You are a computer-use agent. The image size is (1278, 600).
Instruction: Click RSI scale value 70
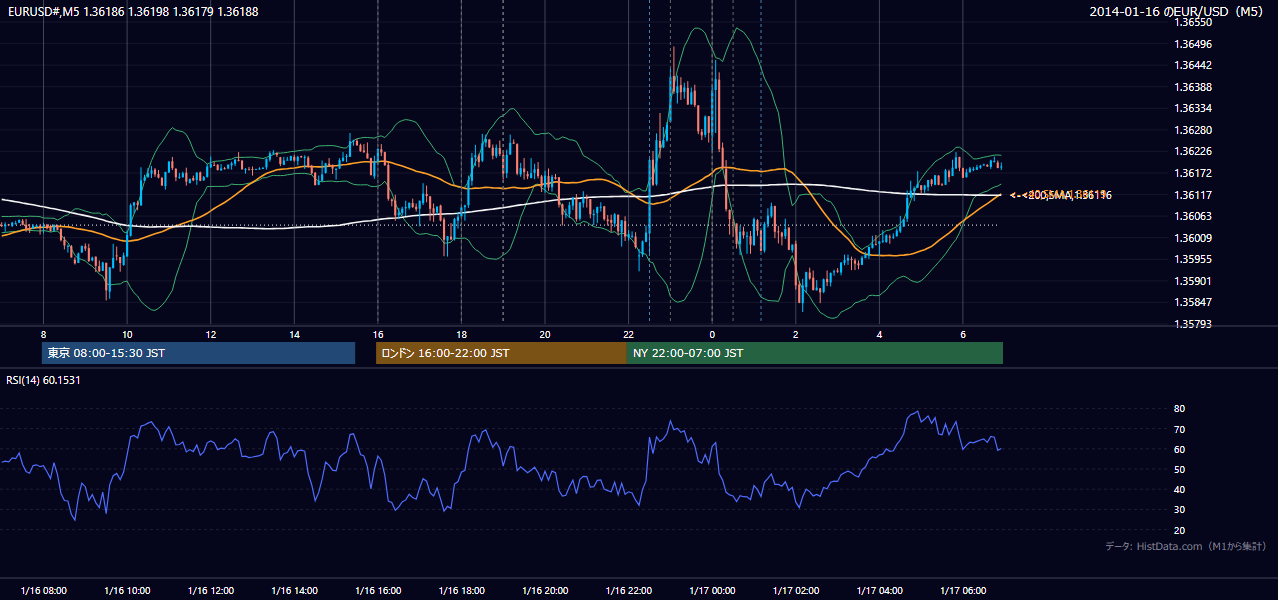tap(1179, 429)
